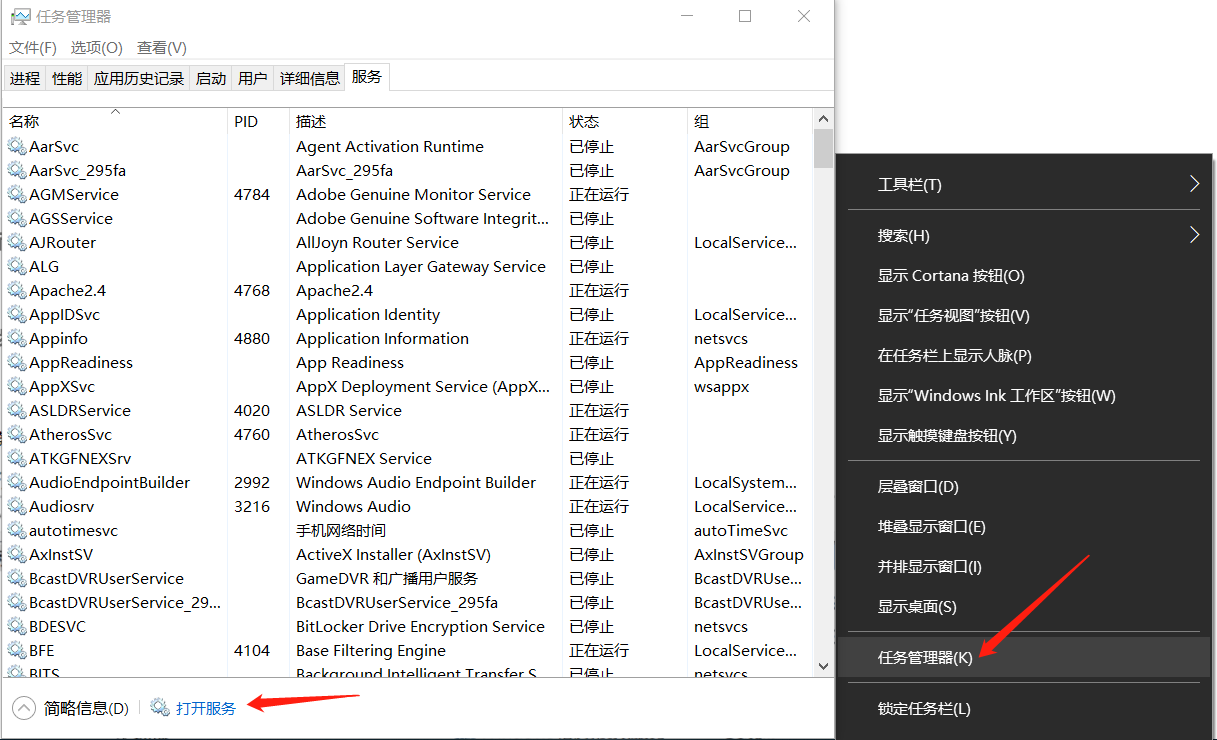Image resolution: width=1217 pixels, height=740 pixels.
Task: Click the gear icon beside AxInstSV
Action: tap(16, 554)
